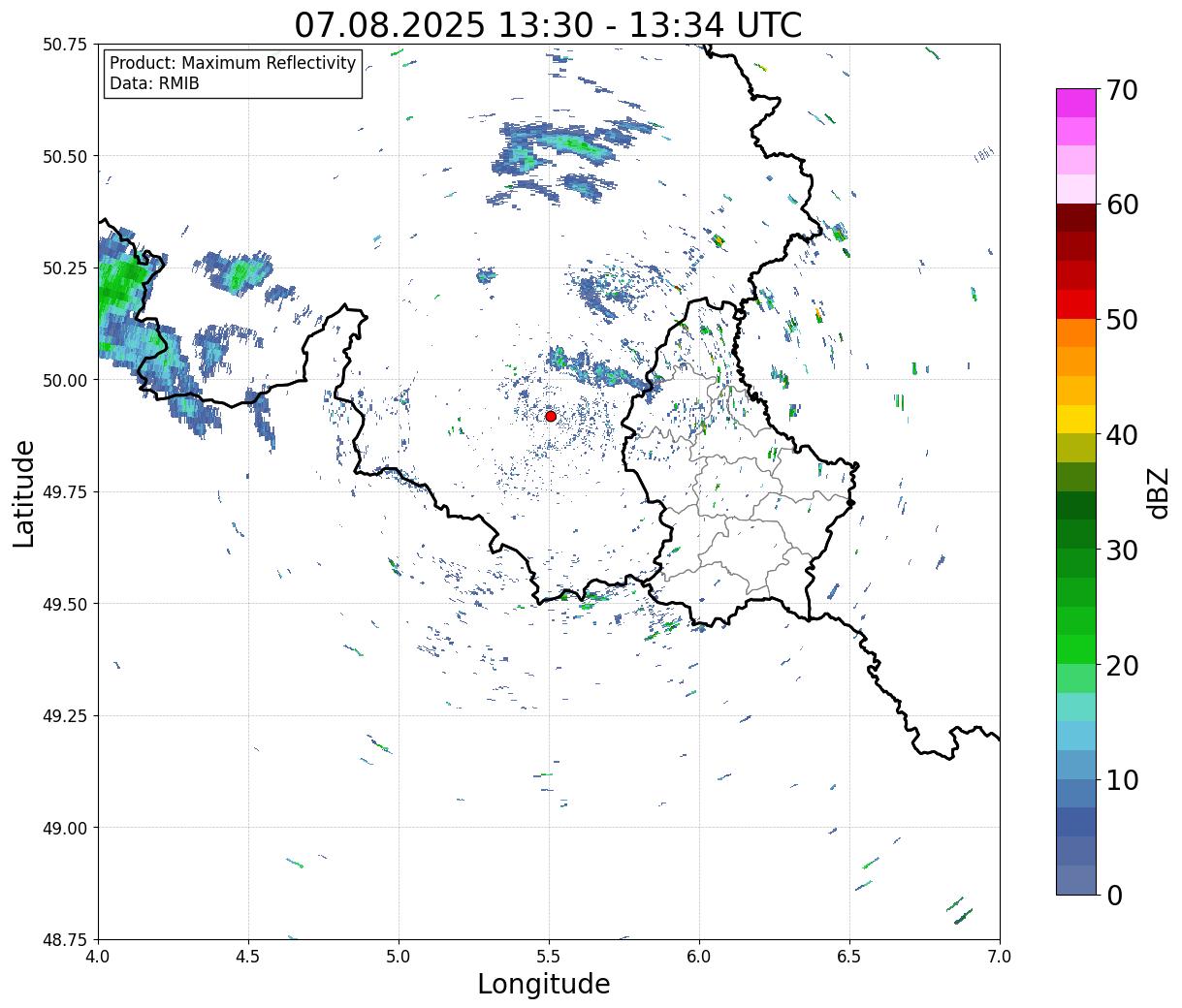Click the dark green colorbar swatch near 35
This screenshot has width=1182, height=1008.
[x=1076, y=506]
